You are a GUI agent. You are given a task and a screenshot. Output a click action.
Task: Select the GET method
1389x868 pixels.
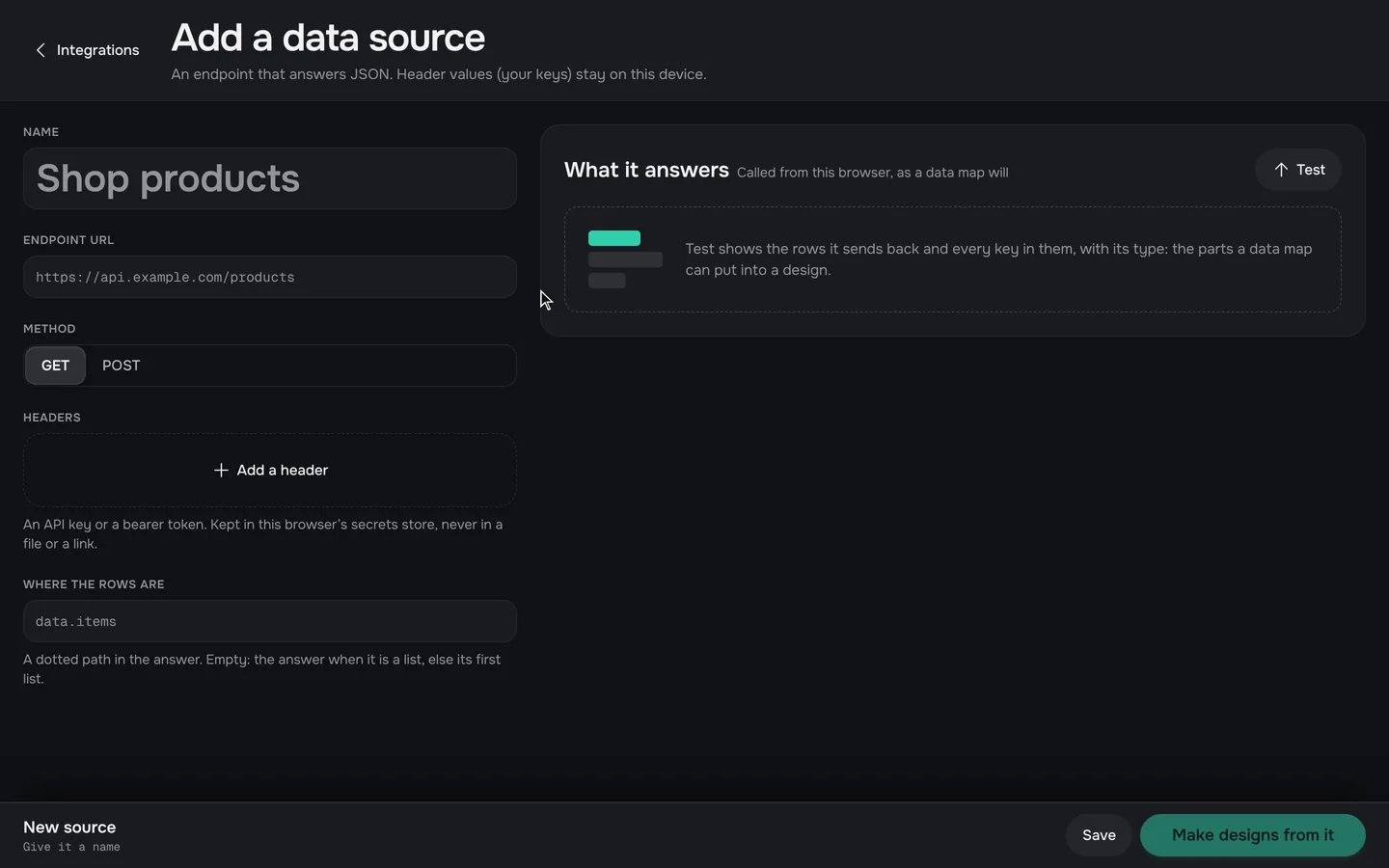[55, 366]
